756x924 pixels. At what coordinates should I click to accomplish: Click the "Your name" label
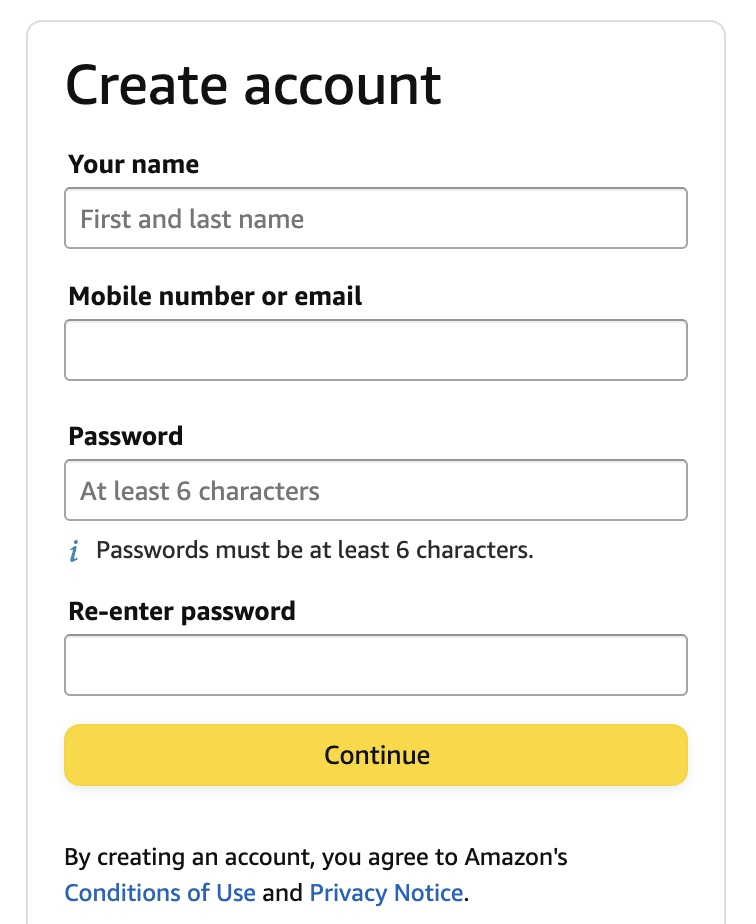coord(134,164)
